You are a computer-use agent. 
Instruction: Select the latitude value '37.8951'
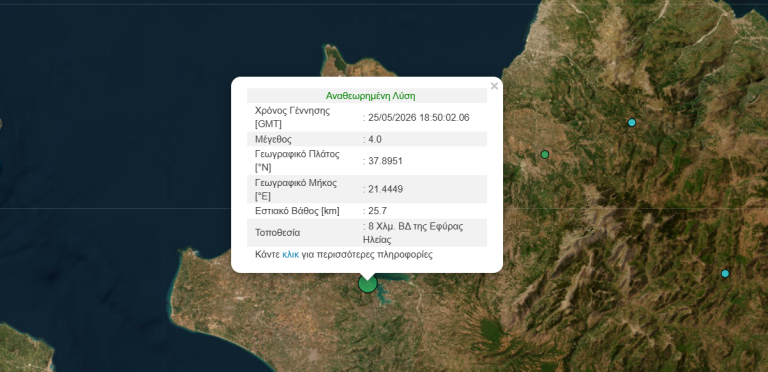pyautogui.click(x=385, y=161)
